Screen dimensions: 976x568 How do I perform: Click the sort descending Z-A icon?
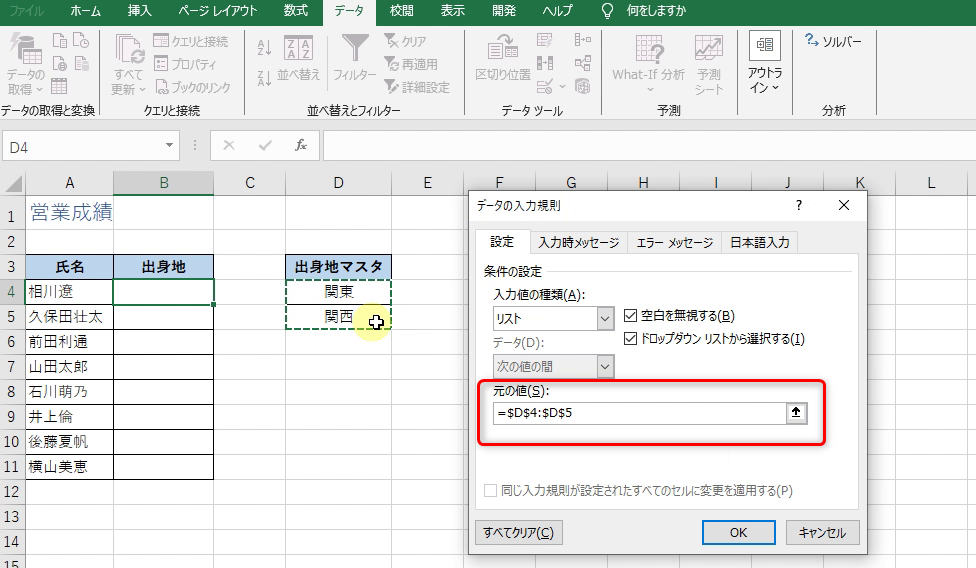click(x=265, y=77)
